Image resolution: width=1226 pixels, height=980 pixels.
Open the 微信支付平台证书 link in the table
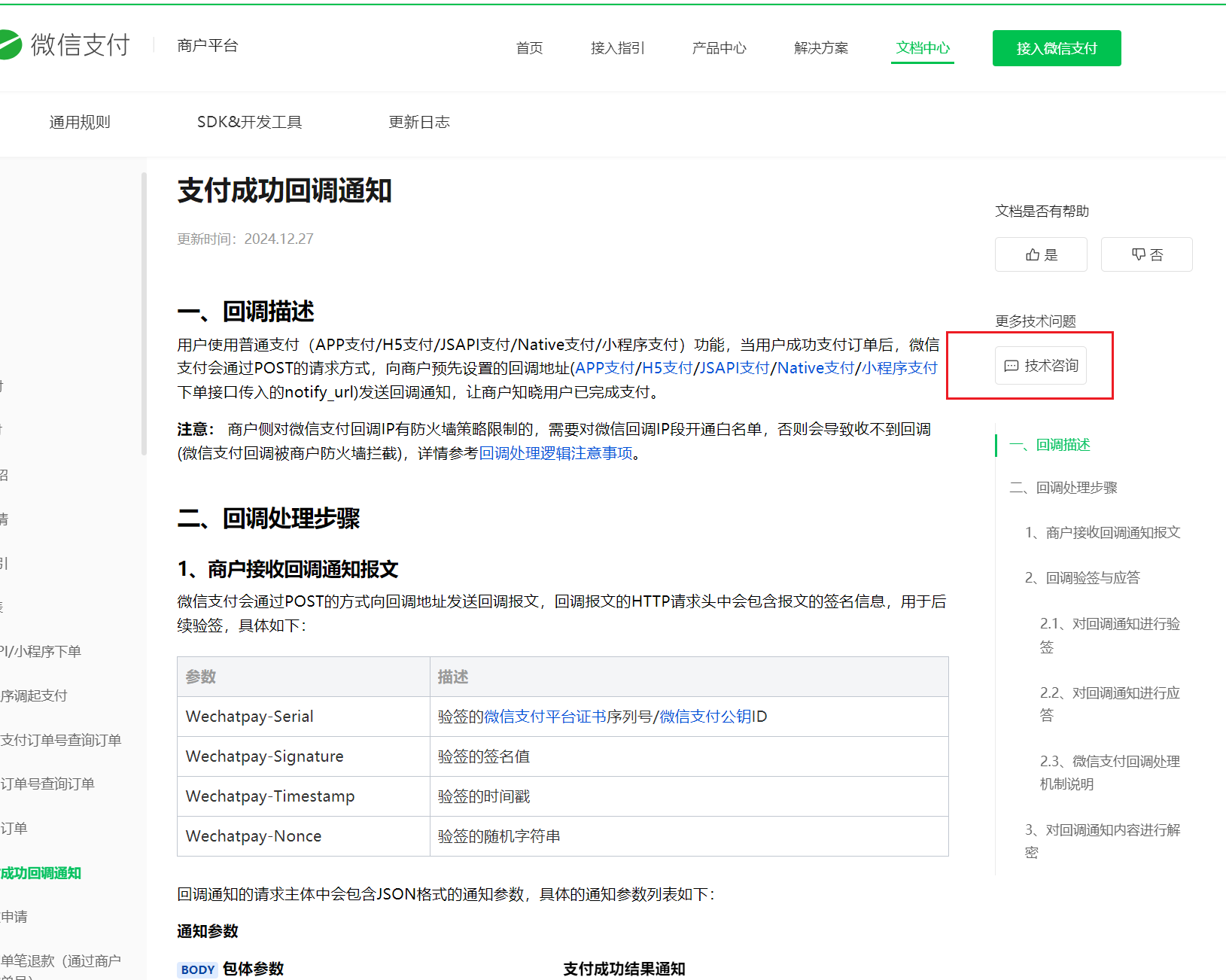coord(545,717)
